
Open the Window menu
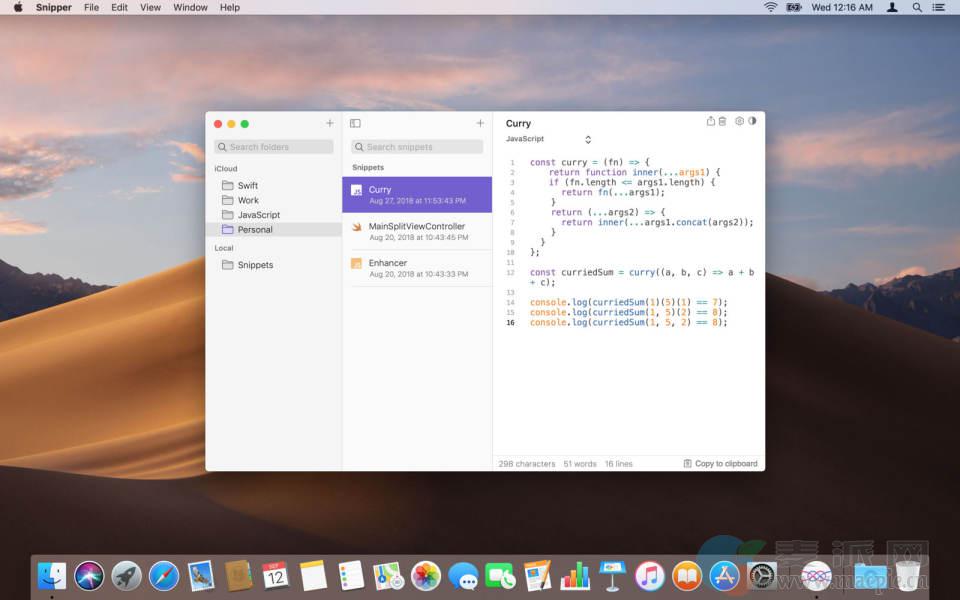click(190, 7)
